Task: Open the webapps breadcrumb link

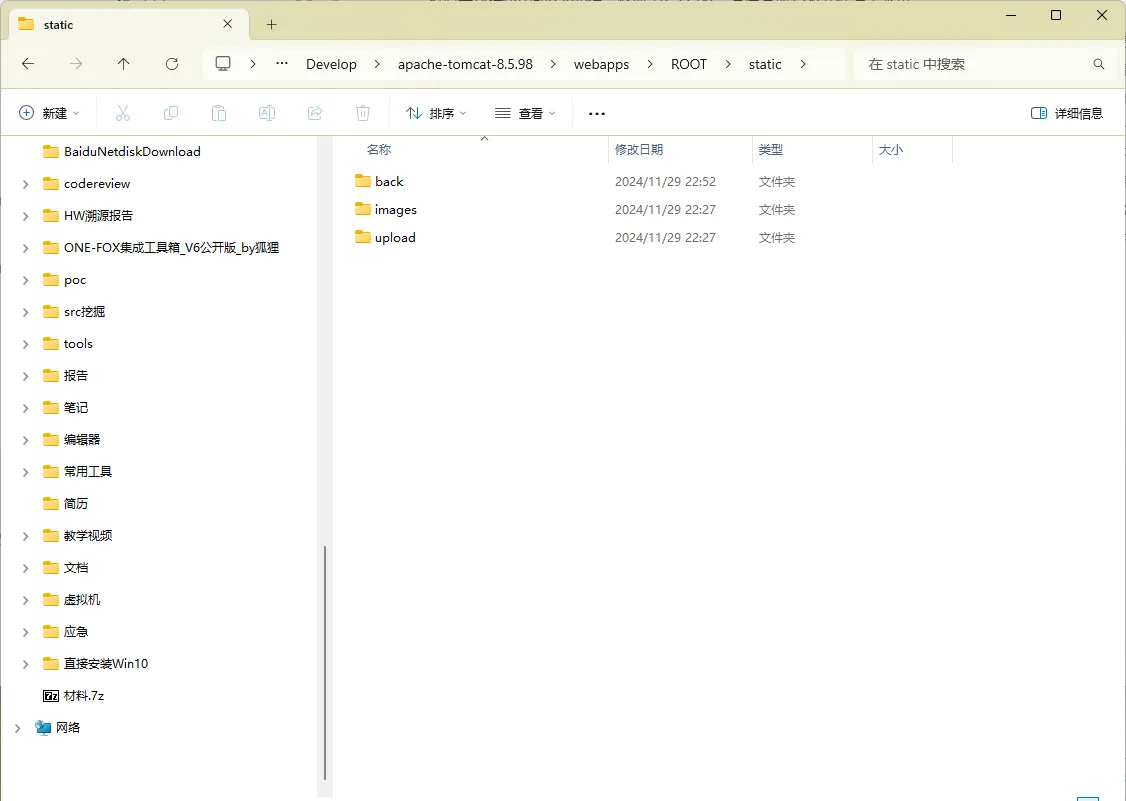Action: [x=601, y=63]
